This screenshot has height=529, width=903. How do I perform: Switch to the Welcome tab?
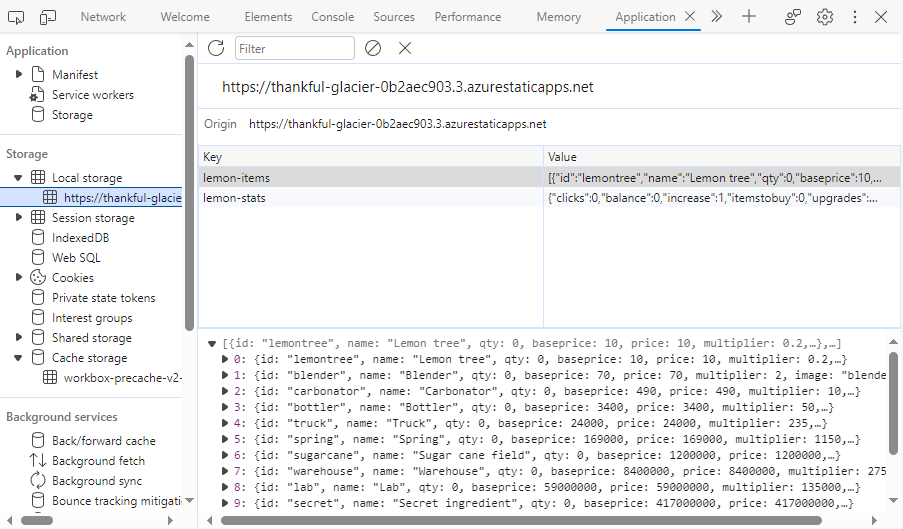point(185,17)
